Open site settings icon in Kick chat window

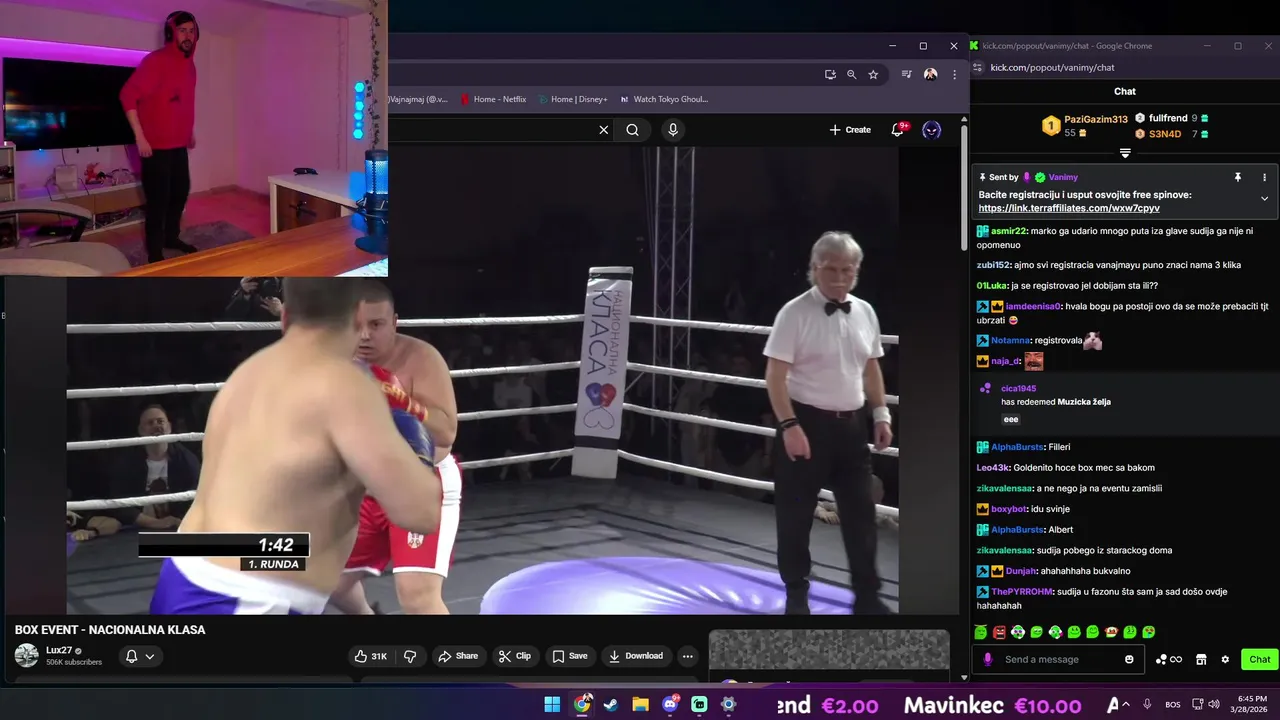point(978,67)
